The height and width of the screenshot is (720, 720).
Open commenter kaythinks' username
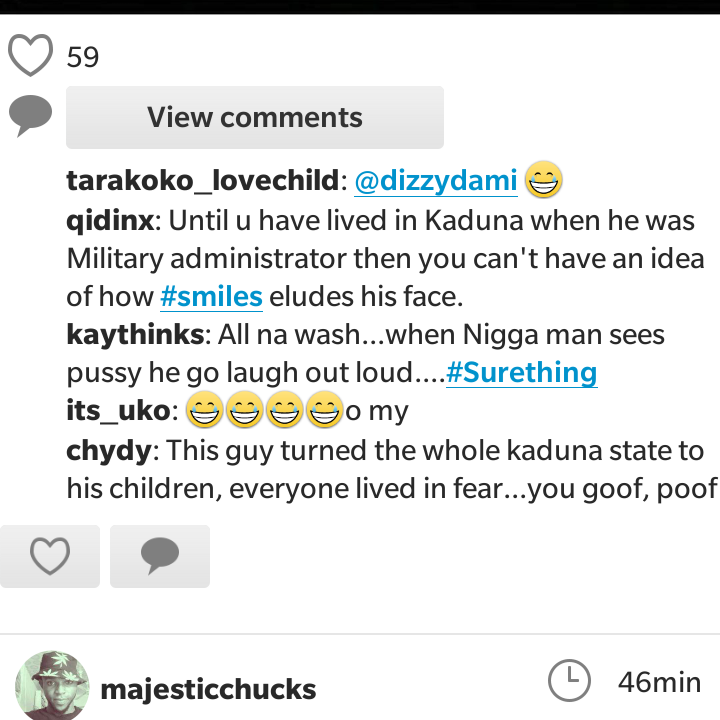(135, 334)
